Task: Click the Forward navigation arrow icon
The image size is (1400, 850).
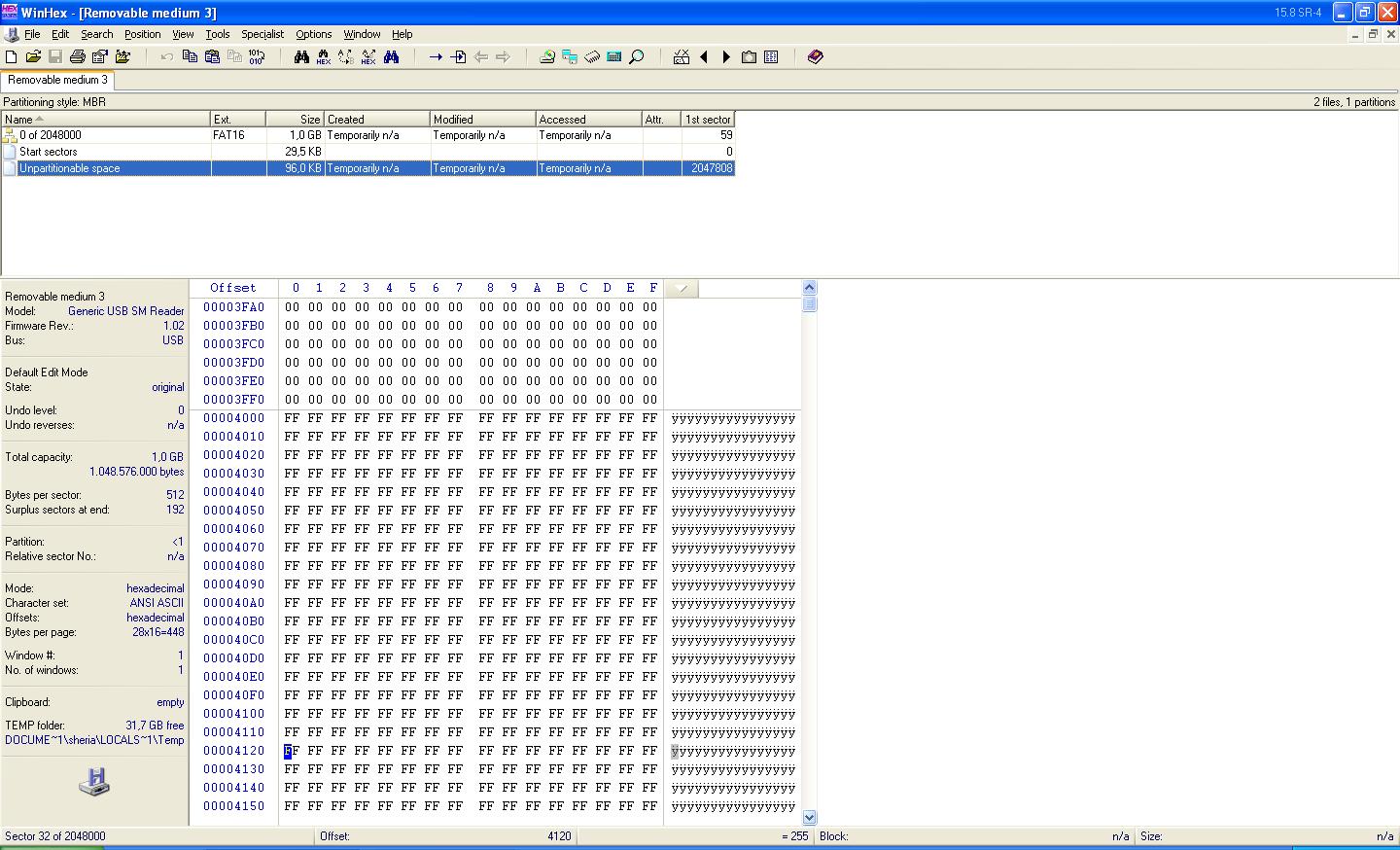Action: 503,57
